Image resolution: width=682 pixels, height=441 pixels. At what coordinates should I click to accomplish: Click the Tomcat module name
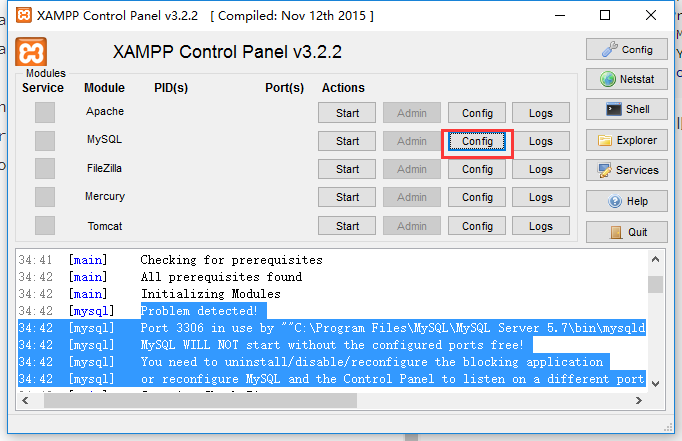105,226
